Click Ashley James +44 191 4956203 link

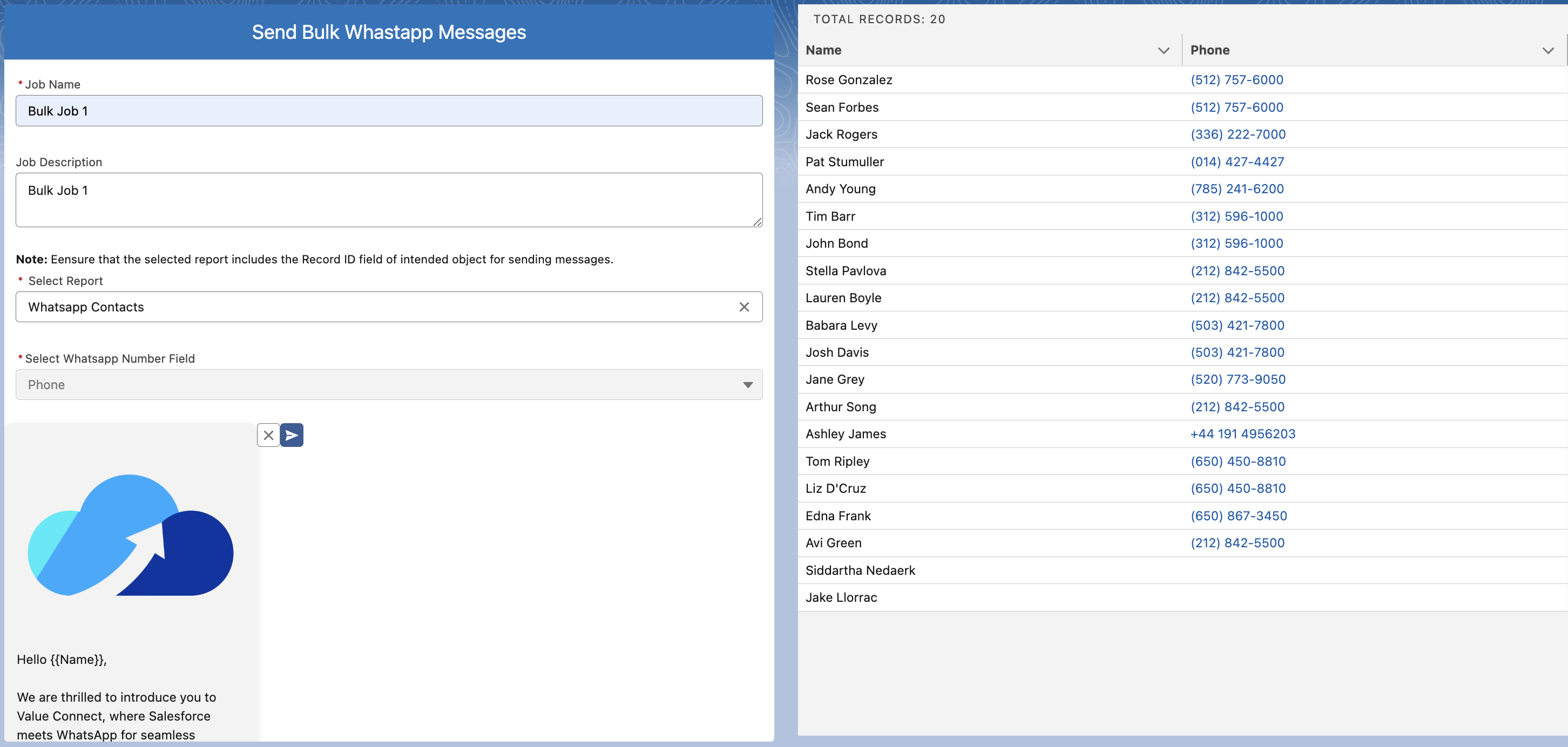point(1242,434)
